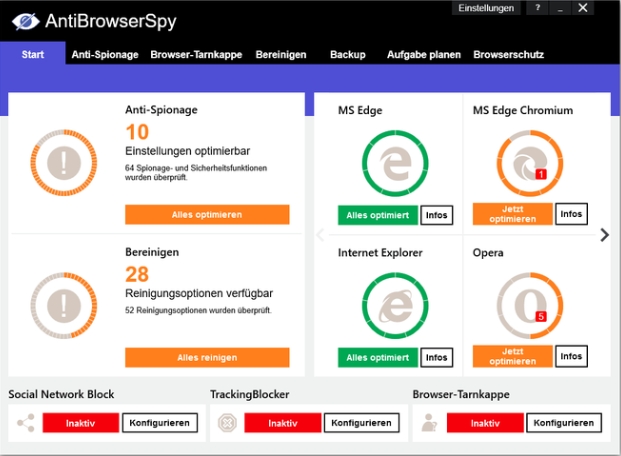
Task: Toggle Social Network Block Inaktiv status
Action: point(81,423)
